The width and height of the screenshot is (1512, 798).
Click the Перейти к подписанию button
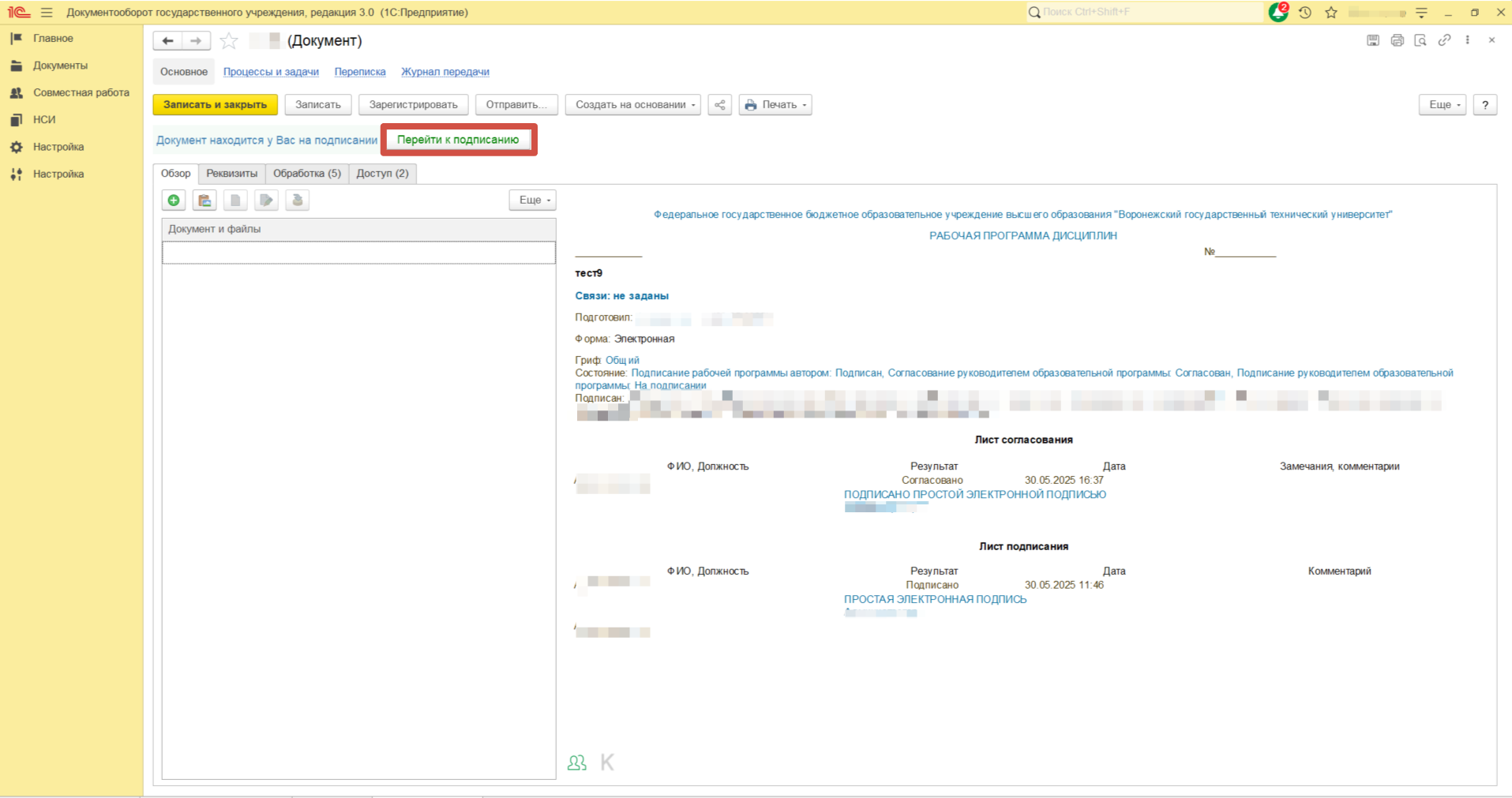tap(458, 140)
